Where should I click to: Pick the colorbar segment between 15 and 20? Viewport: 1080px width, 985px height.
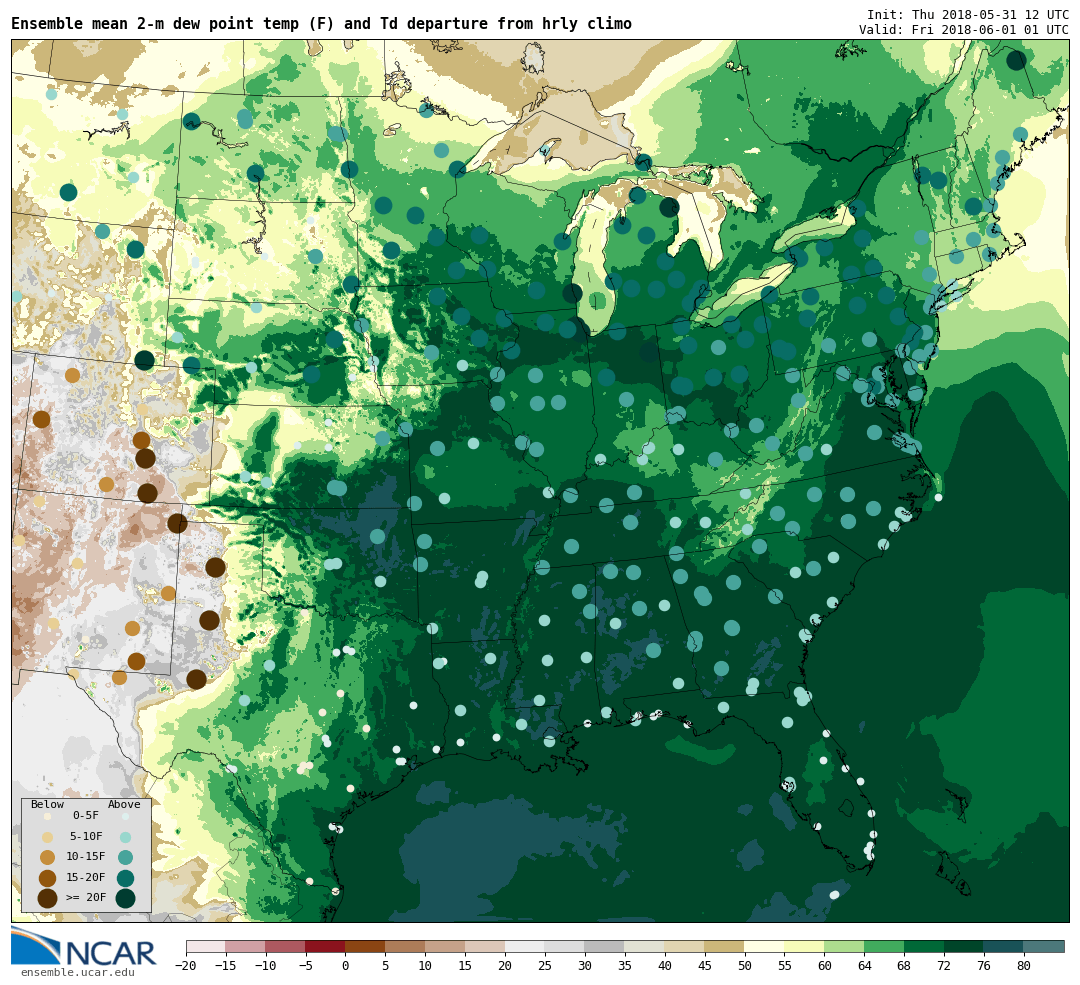486,946
